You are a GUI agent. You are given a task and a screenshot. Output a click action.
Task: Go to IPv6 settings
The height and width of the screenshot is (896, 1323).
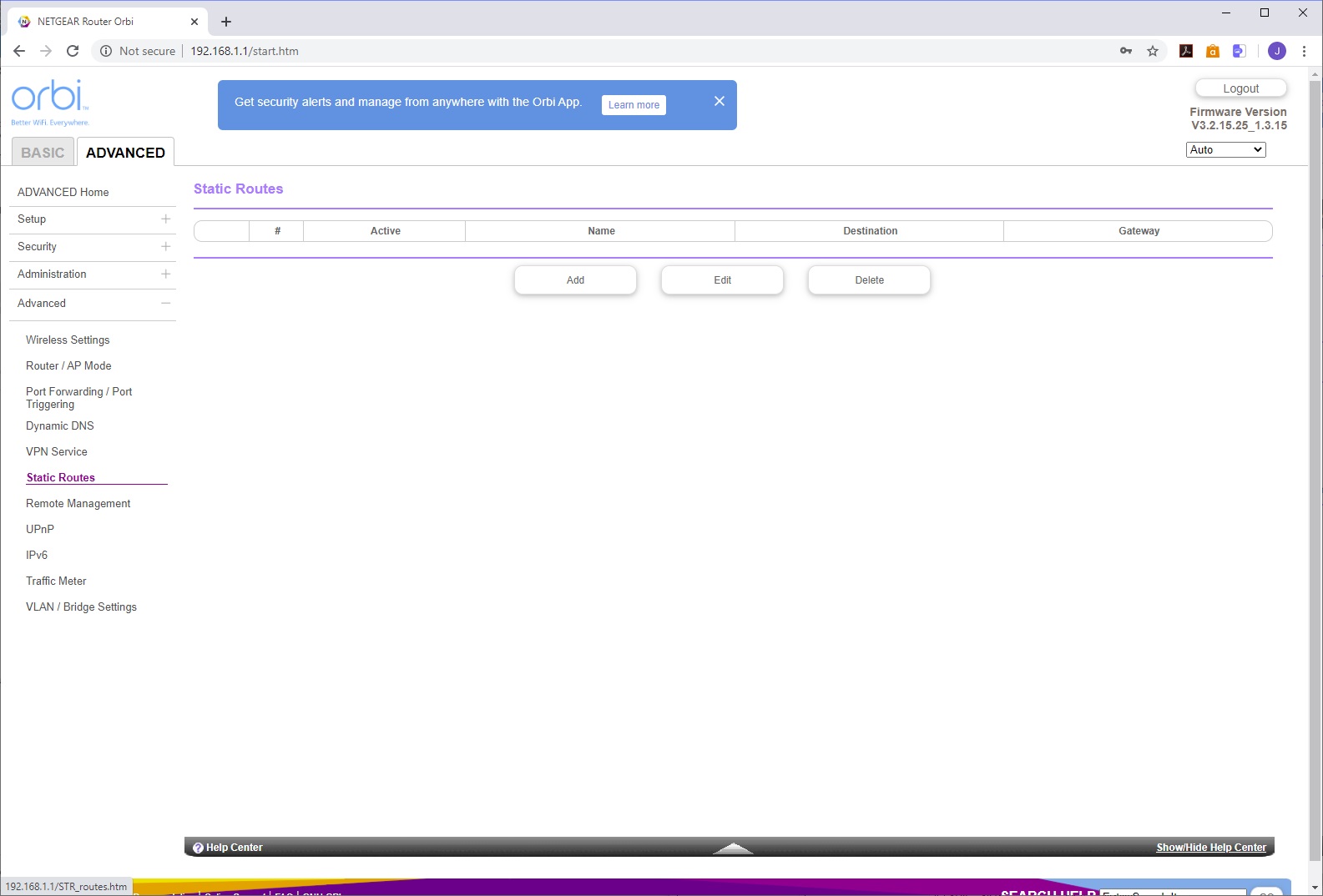(37, 555)
